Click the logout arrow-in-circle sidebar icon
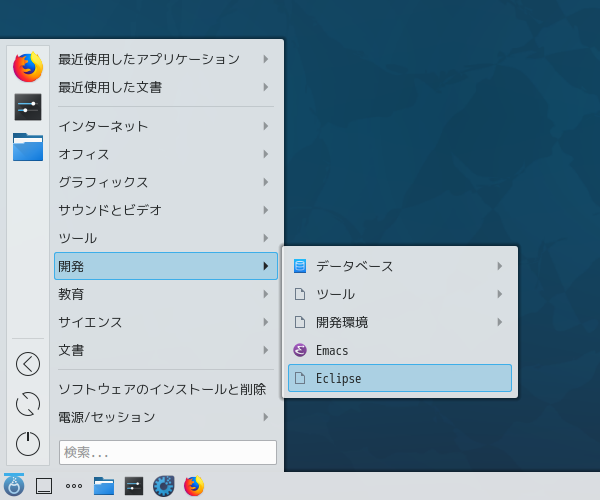Image resolution: width=600 pixels, height=500 pixels. tap(28, 364)
